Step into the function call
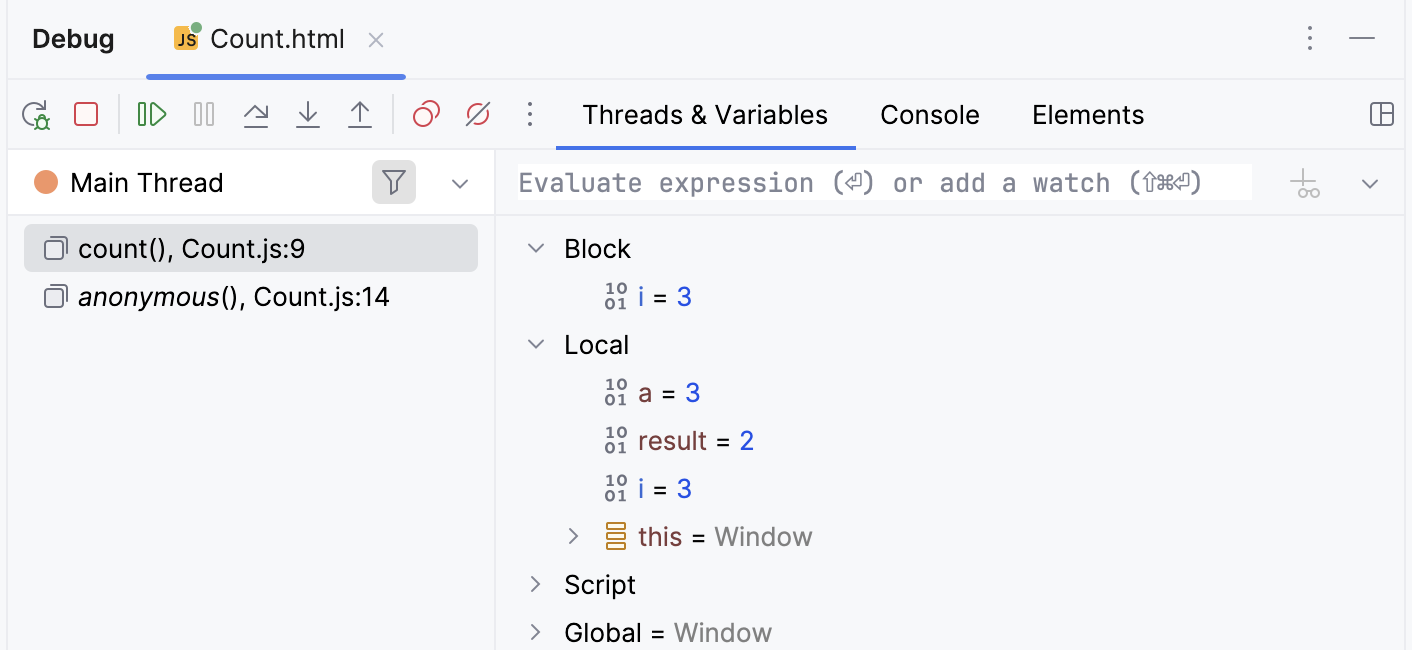This screenshot has width=1412, height=650. click(308, 115)
